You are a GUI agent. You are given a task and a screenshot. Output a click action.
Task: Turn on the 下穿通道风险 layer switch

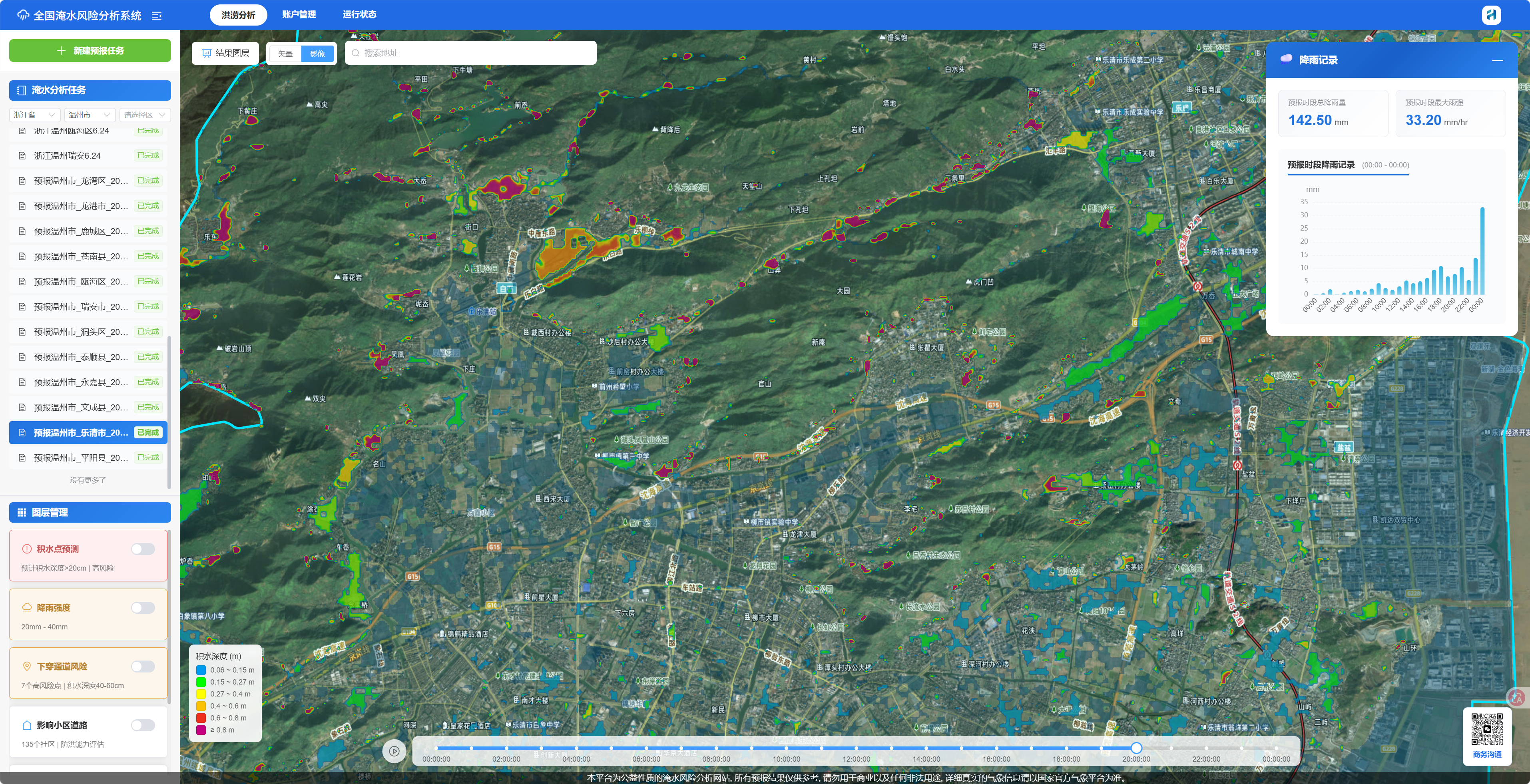point(143,667)
